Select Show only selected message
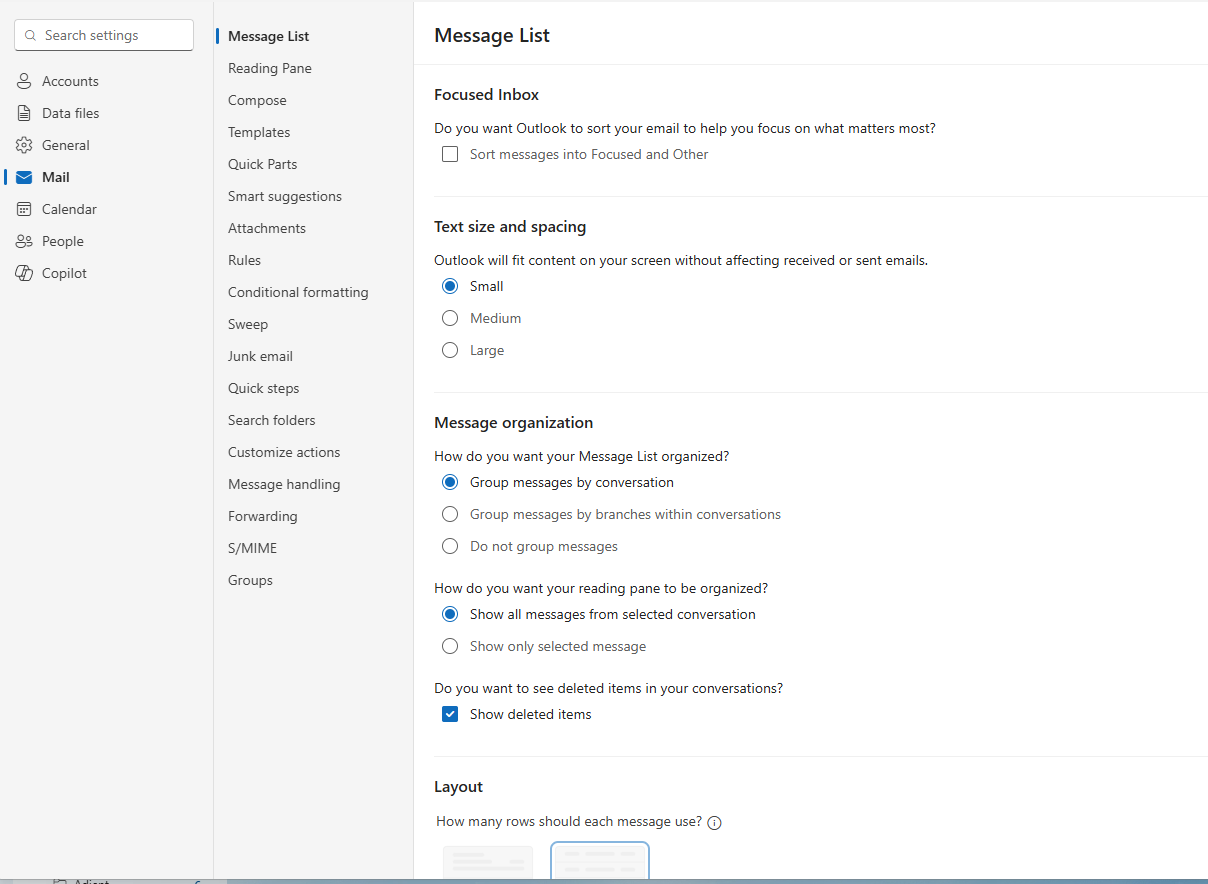This screenshot has height=884, width=1208. [x=450, y=646]
